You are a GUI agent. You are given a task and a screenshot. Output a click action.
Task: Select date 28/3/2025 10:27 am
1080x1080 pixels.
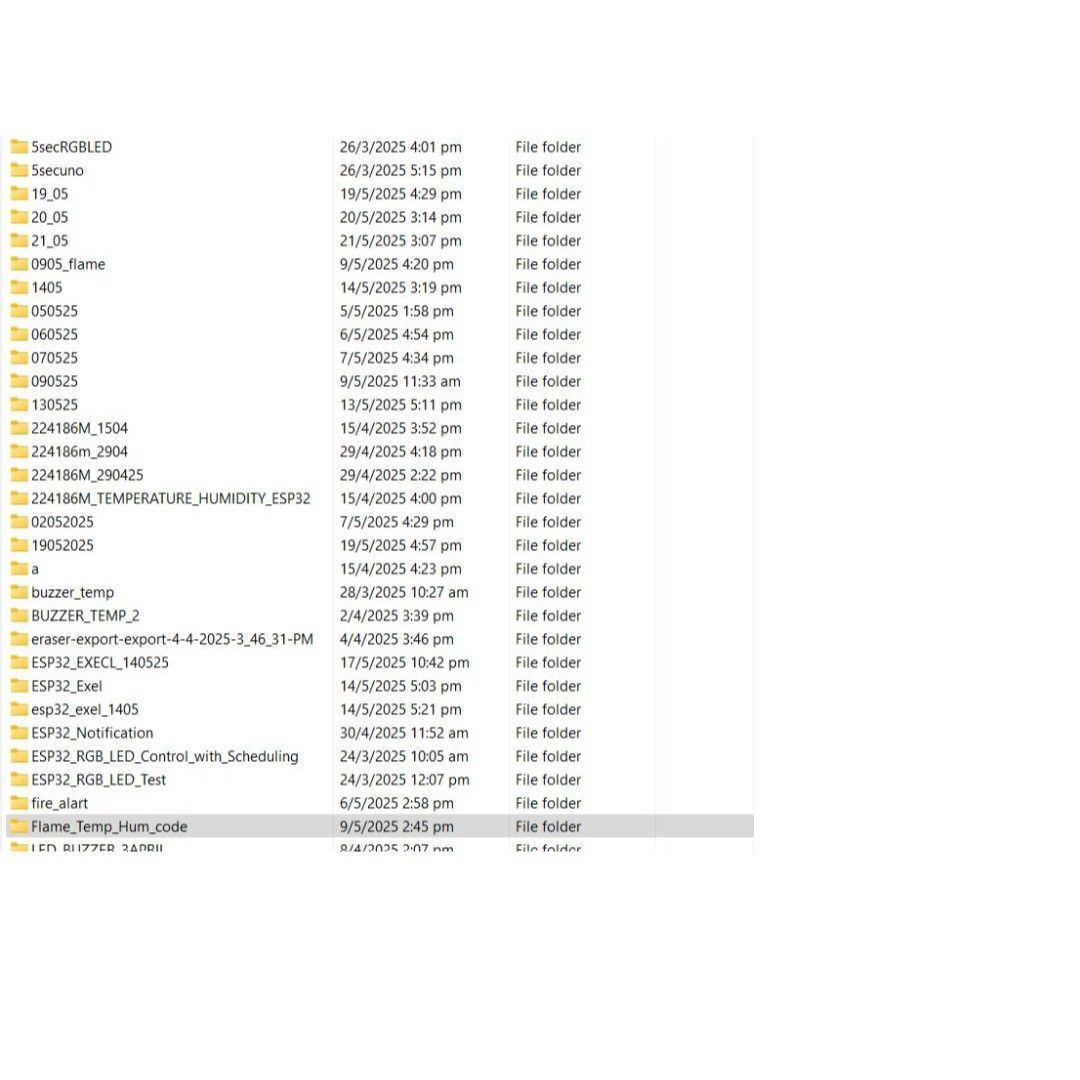[x=404, y=592]
